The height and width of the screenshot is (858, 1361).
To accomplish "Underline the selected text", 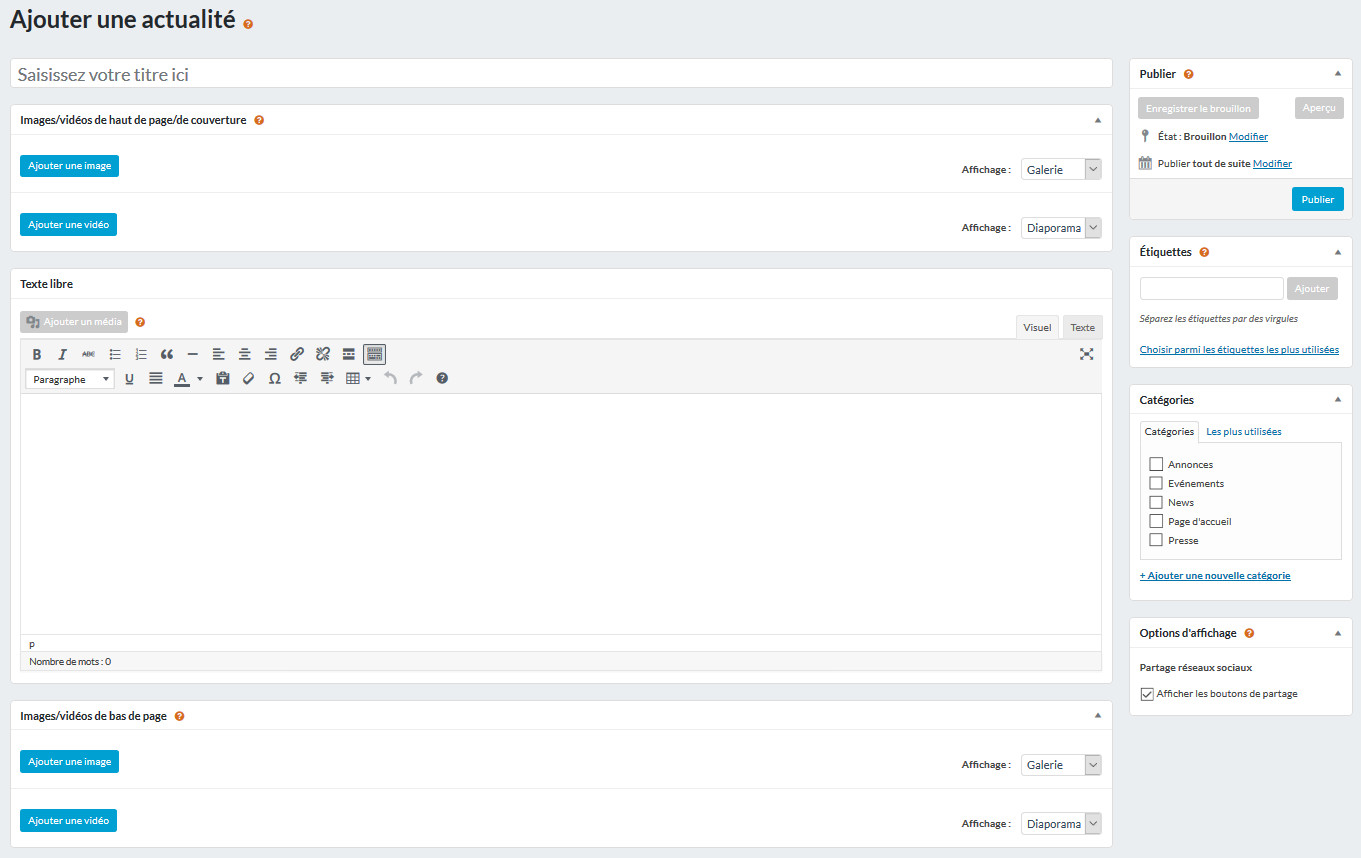I will coord(129,379).
